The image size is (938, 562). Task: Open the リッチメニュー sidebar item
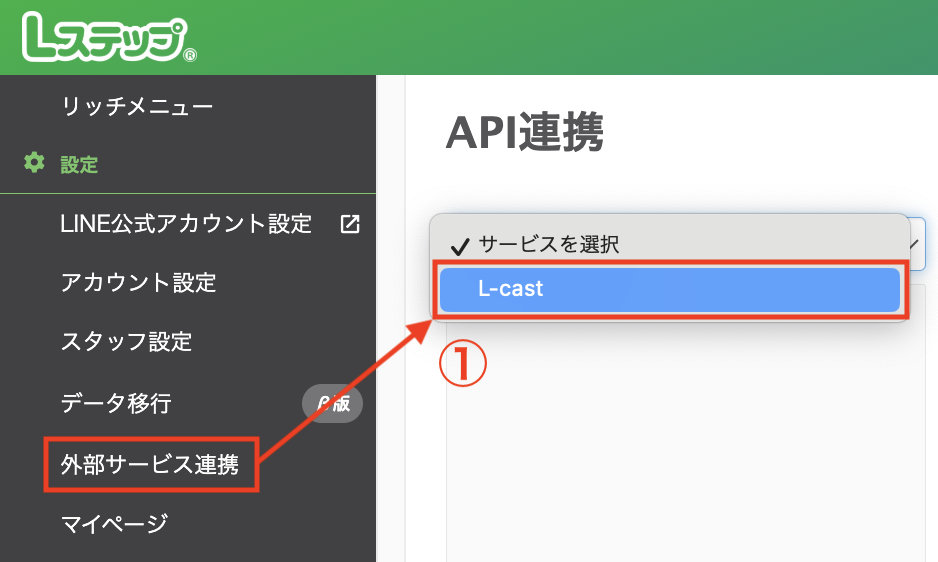tap(137, 107)
